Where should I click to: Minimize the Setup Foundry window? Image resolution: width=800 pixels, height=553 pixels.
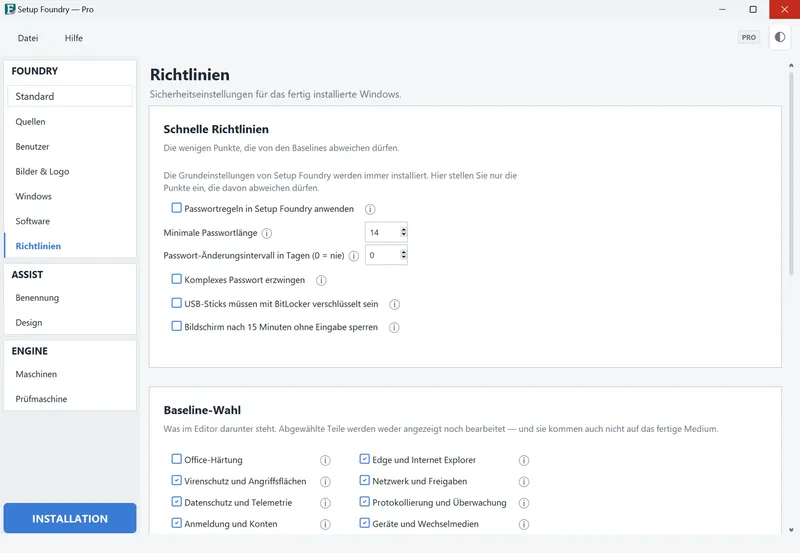(x=722, y=9)
